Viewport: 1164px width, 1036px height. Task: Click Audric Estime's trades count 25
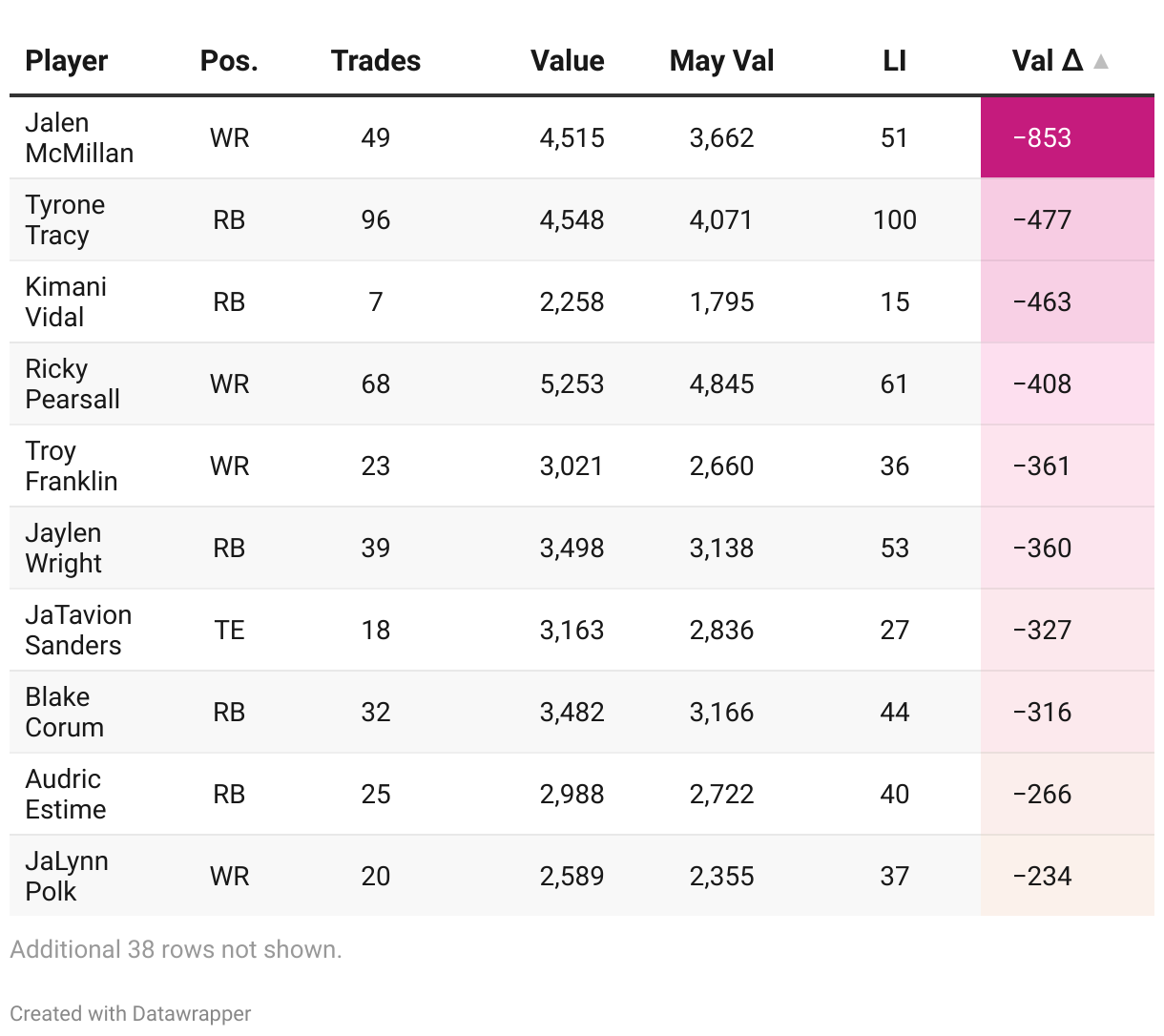click(x=376, y=795)
